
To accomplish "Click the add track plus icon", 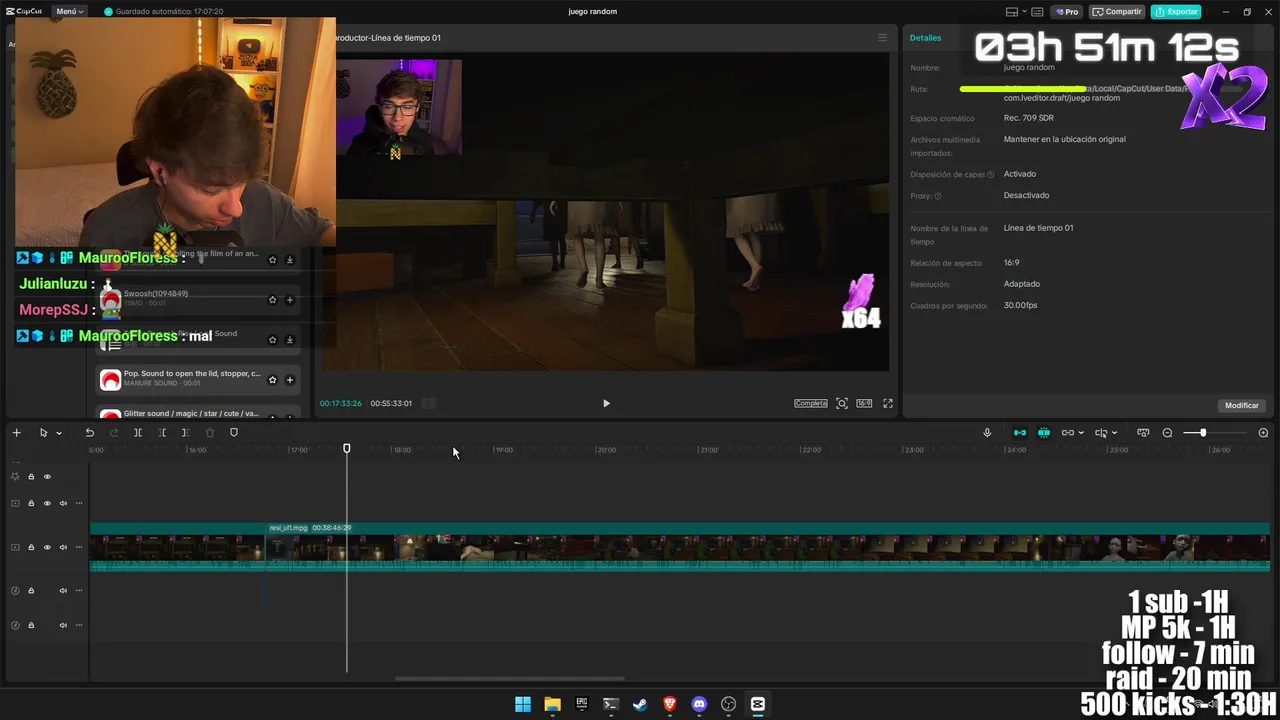I will tap(16, 433).
